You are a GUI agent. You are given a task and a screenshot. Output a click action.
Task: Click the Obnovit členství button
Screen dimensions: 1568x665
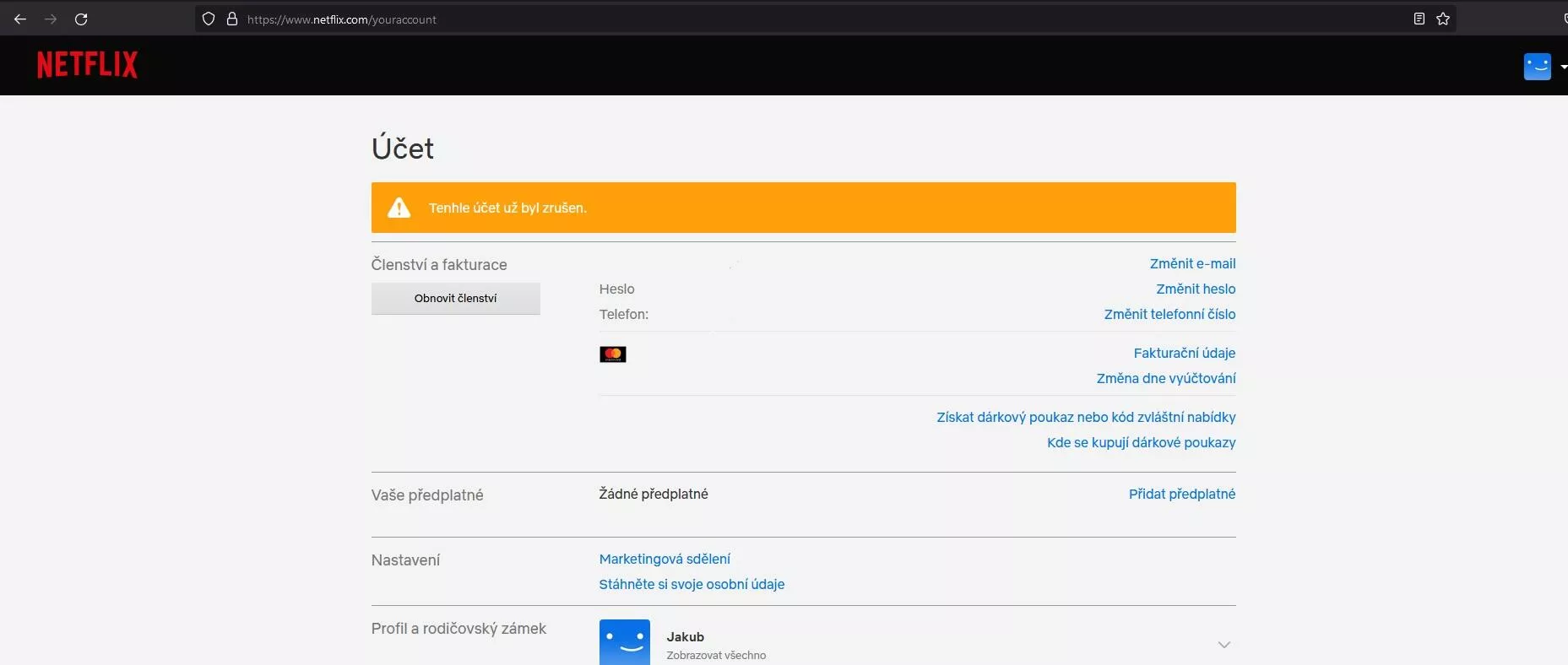456,298
